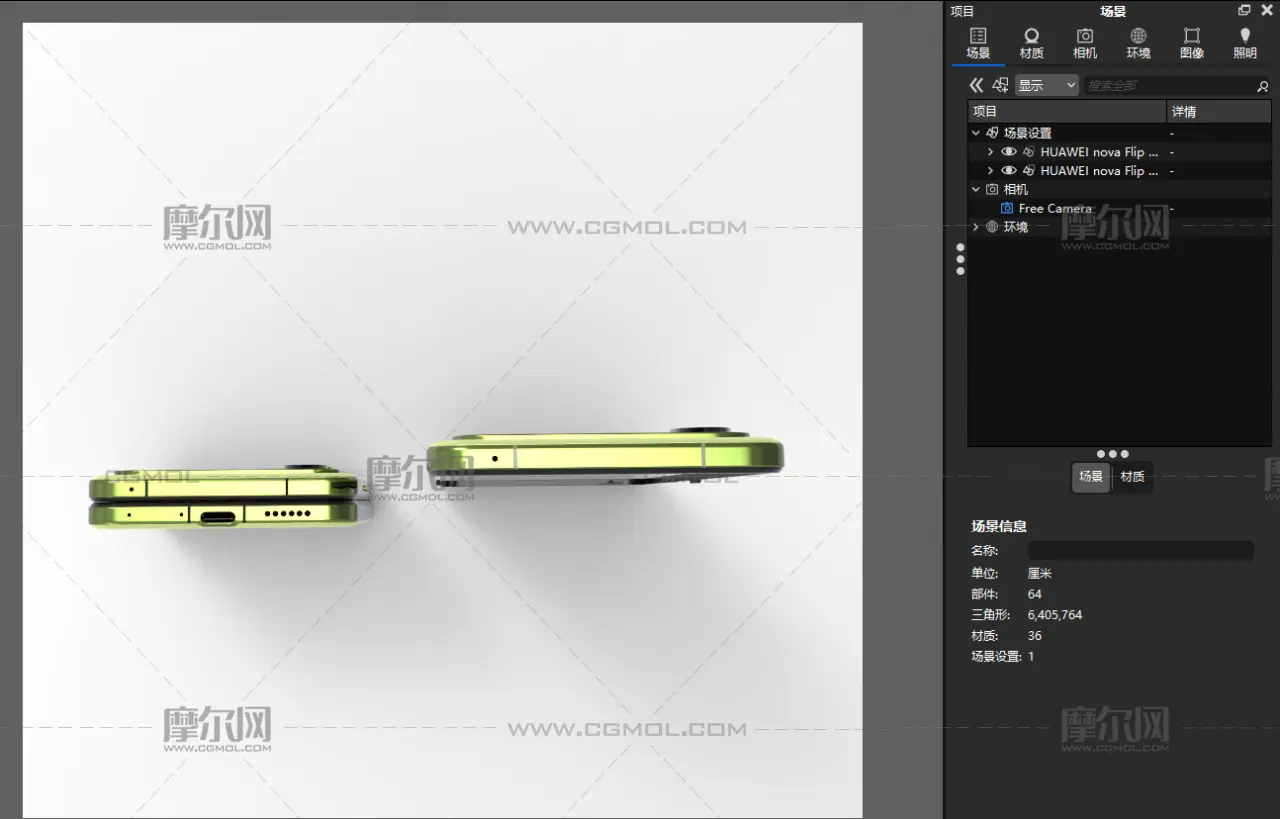Screen dimensions: 1280x819
Task: Expand the 环境 tree node
Action: click(x=976, y=227)
